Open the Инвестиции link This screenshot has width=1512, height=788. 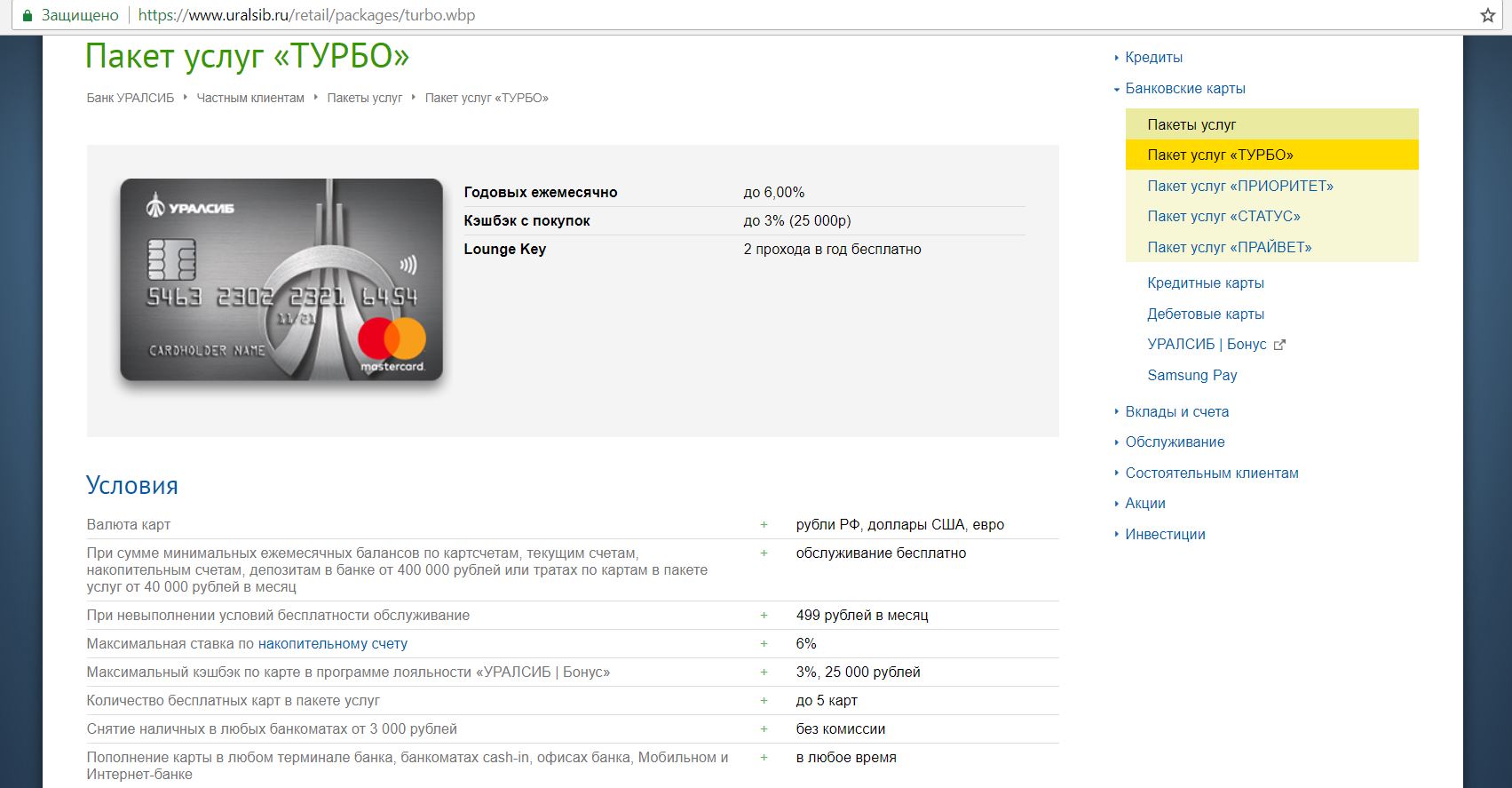click(1165, 534)
